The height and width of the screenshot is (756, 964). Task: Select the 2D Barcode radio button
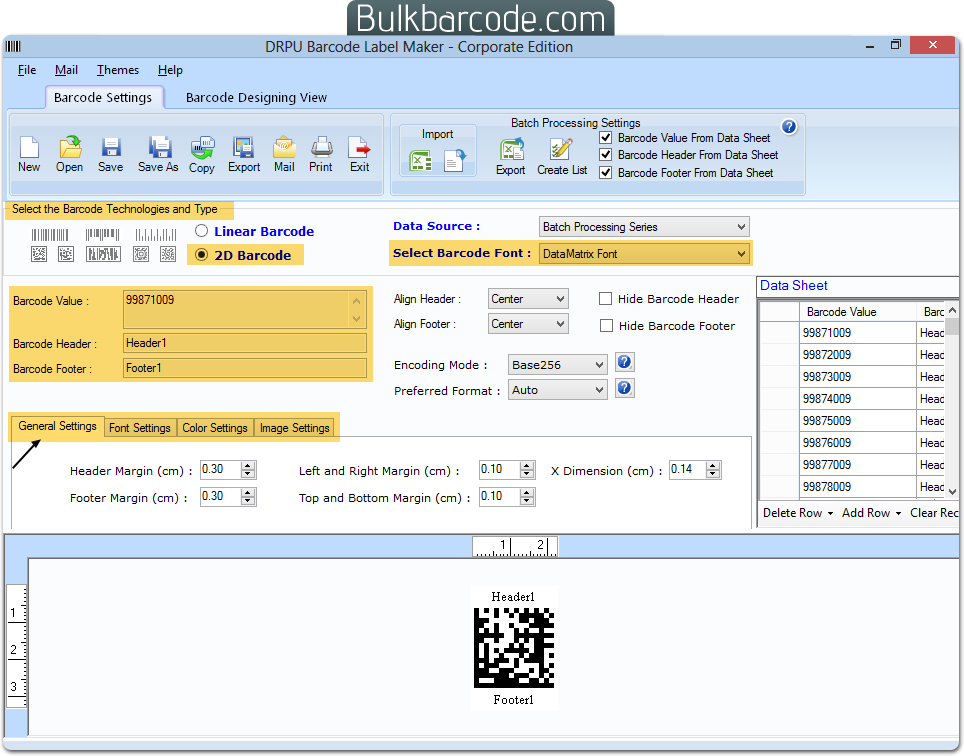pyautogui.click(x=201, y=254)
